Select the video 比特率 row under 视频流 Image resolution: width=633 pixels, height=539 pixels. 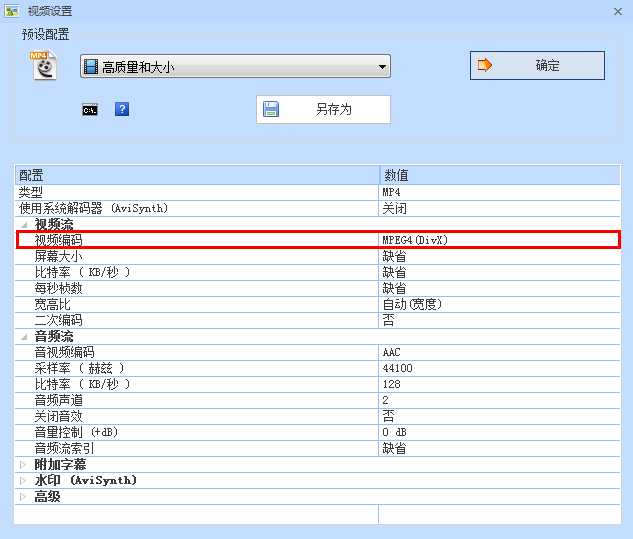318,273
